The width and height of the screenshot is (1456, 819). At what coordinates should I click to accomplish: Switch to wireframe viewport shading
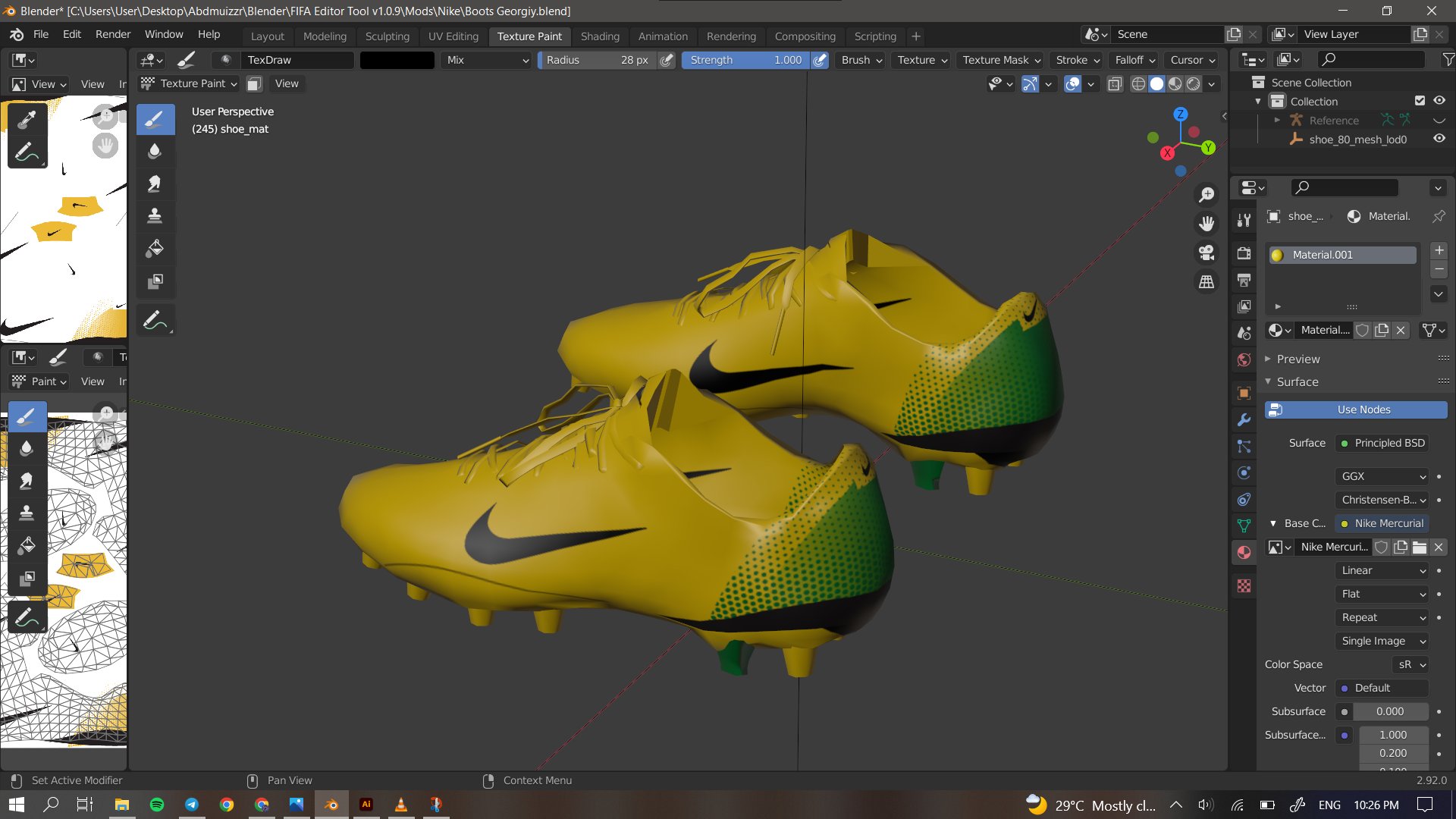[x=1138, y=84]
